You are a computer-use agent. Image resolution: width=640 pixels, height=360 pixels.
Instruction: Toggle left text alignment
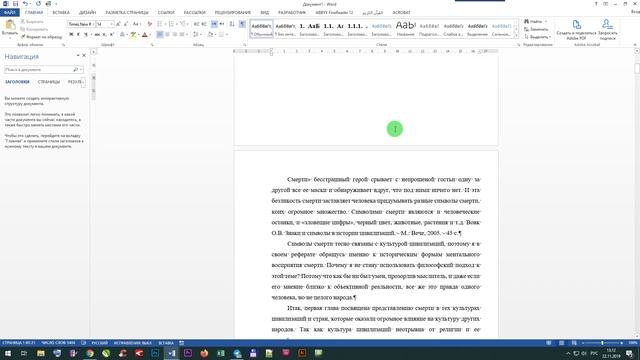(x=160, y=34)
